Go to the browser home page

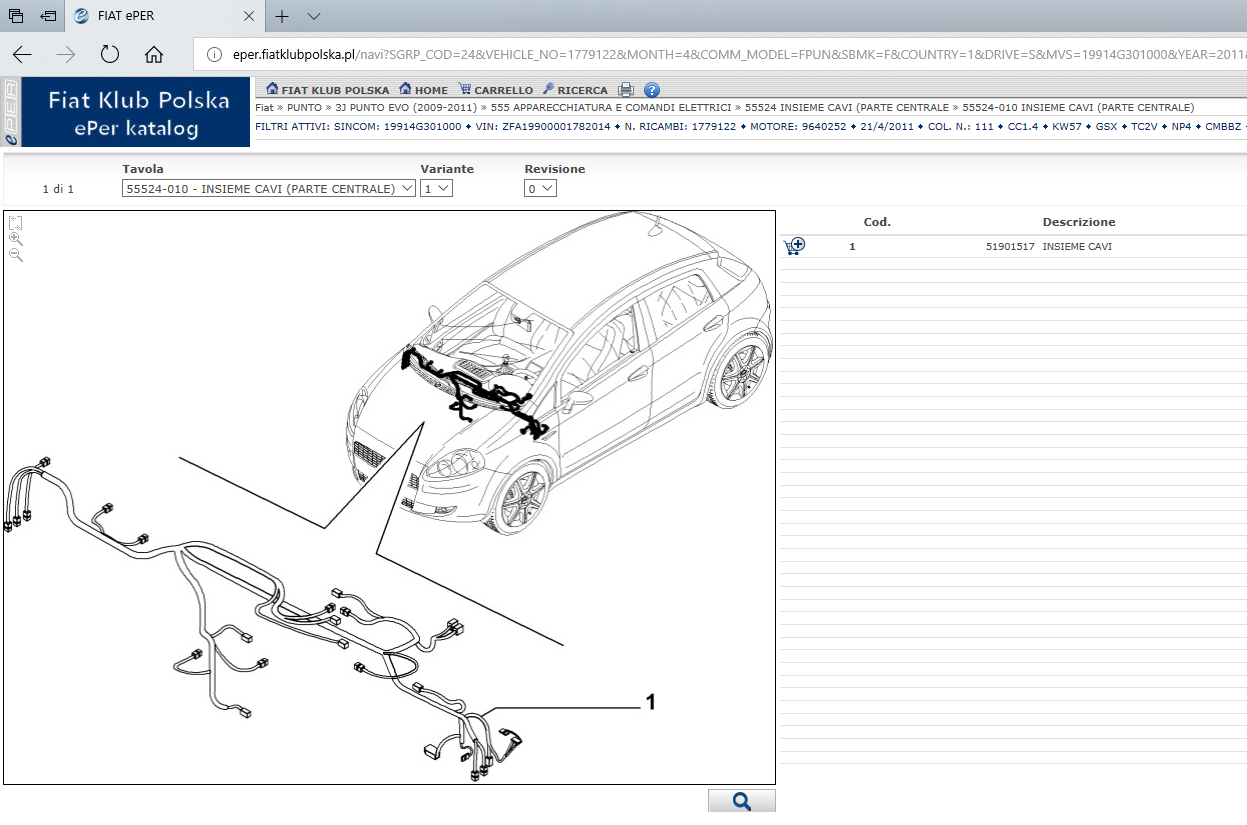click(x=153, y=54)
